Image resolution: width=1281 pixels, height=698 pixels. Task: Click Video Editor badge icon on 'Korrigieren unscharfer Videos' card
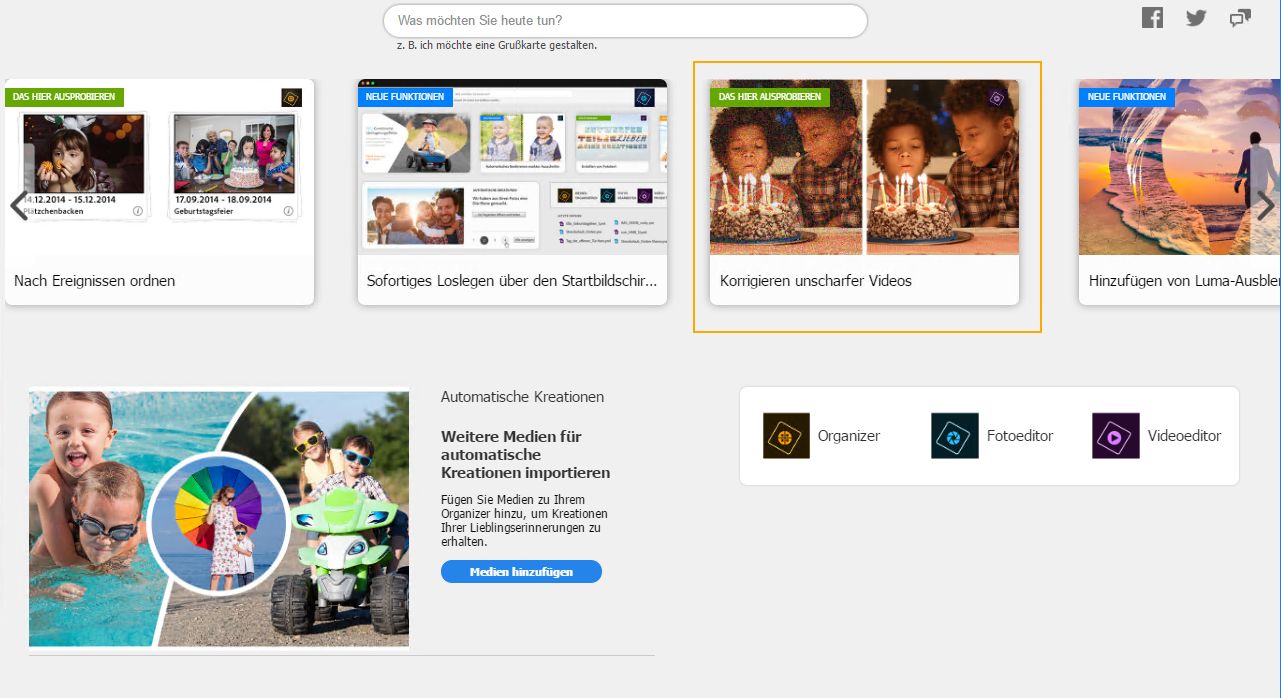click(x=996, y=98)
